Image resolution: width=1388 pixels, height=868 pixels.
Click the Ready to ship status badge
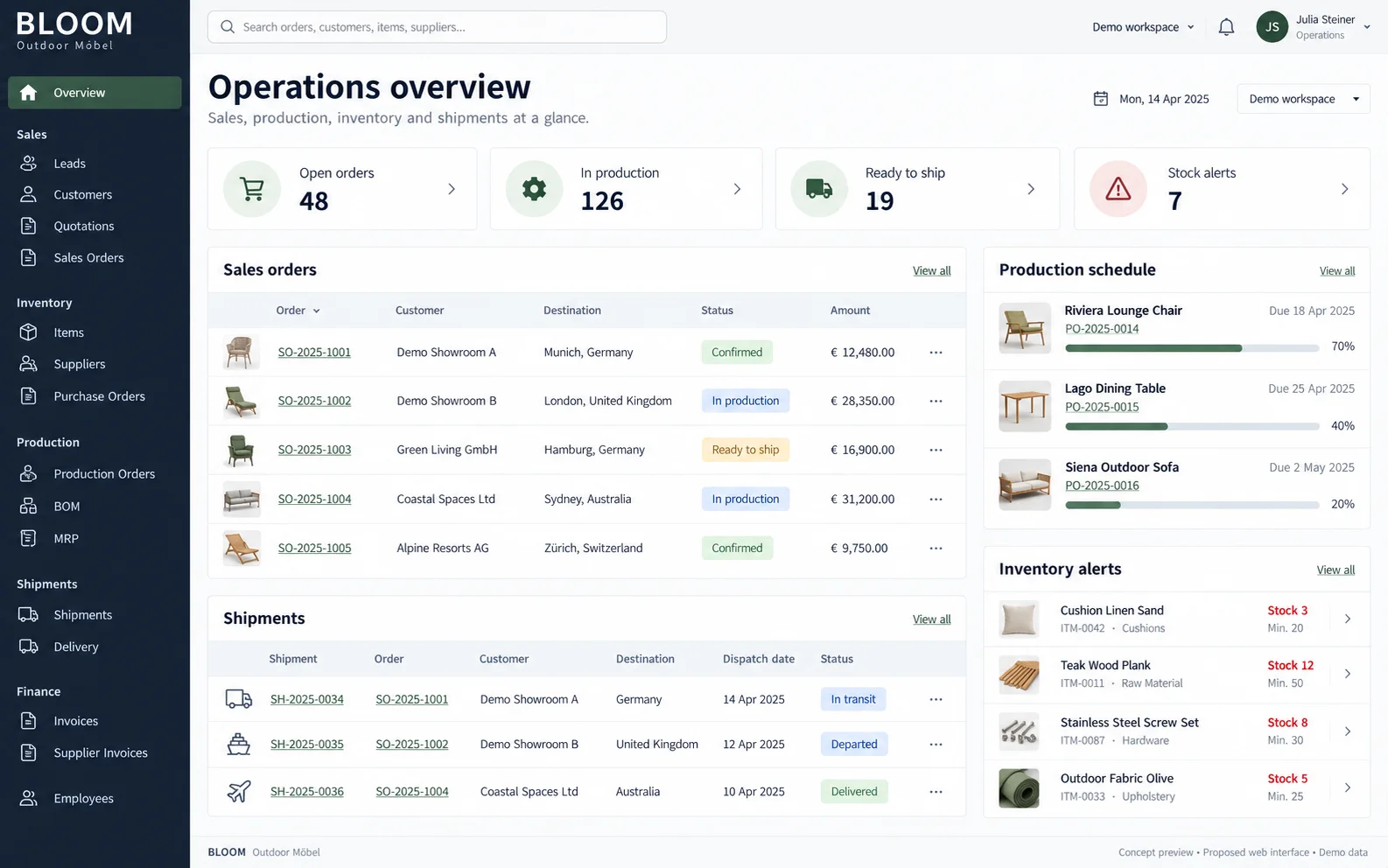pyautogui.click(x=745, y=450)
